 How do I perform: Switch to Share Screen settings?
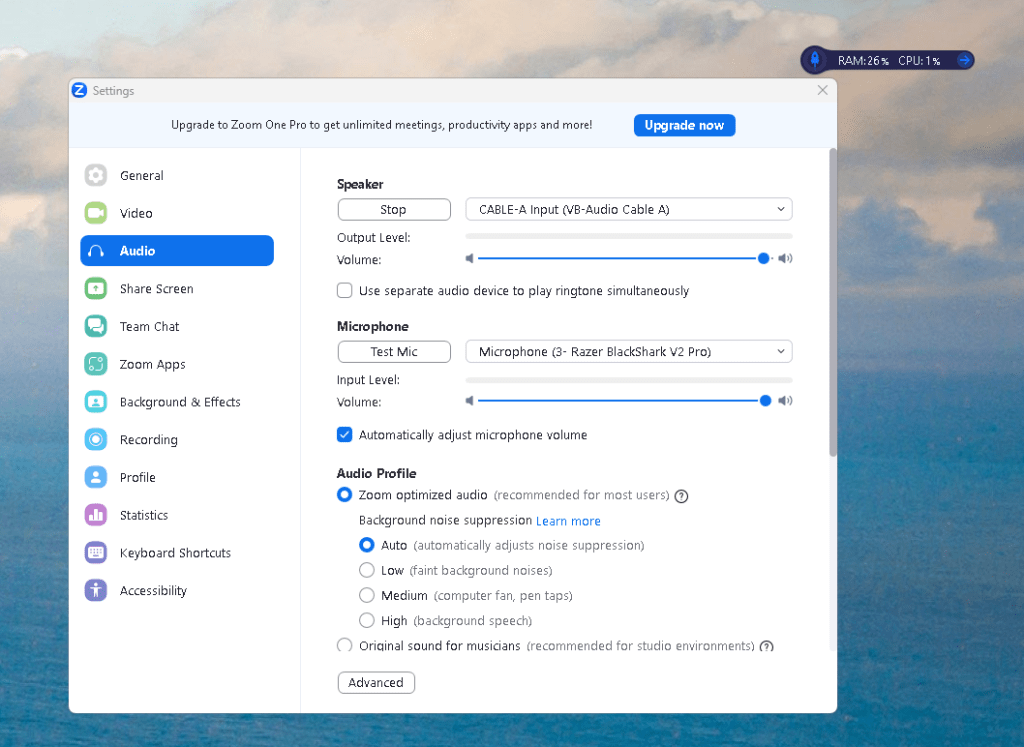point(177,289)
